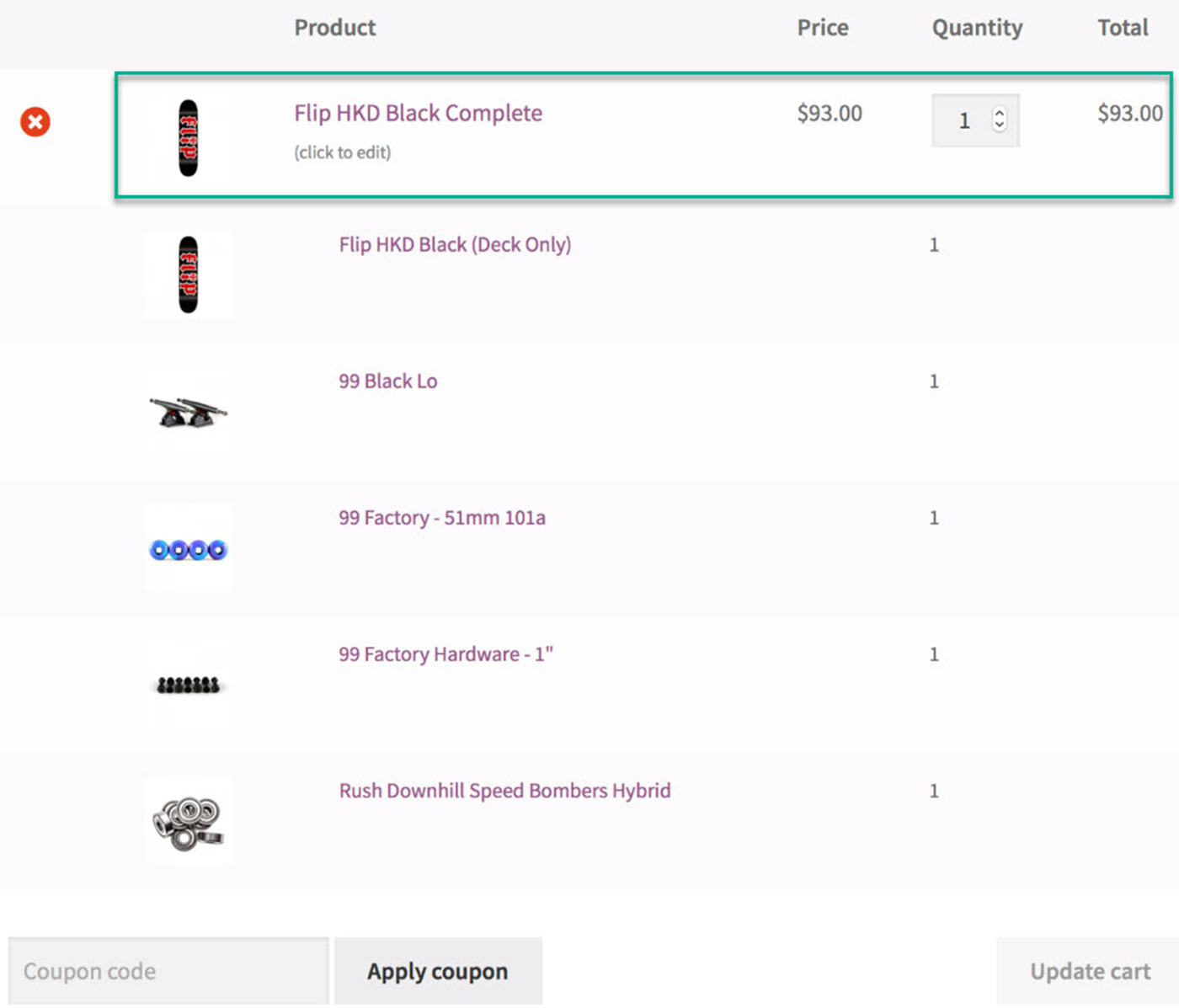
Task: Select the quantity value in the quantity box
Action: coord(964,120)
